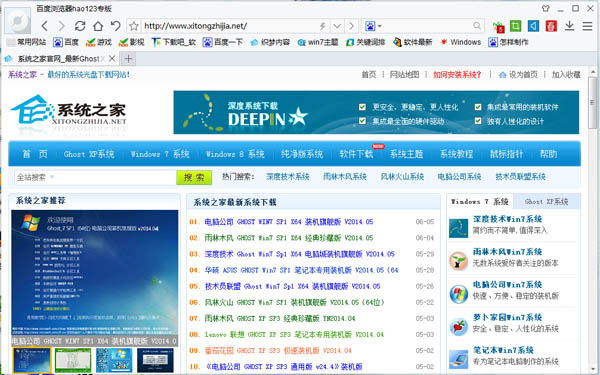Open the 游戏 bookmark

(x=99, y=42)
